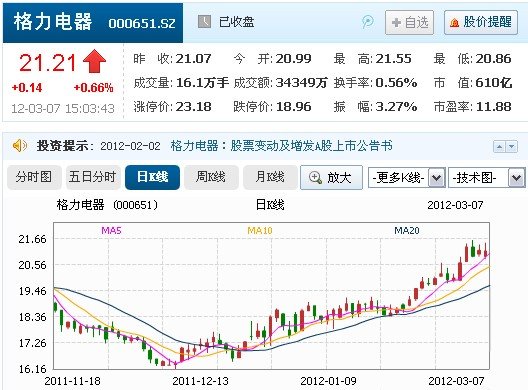
Task: Click the red up-arrow price indicator
Action: (x=94, y=61)
